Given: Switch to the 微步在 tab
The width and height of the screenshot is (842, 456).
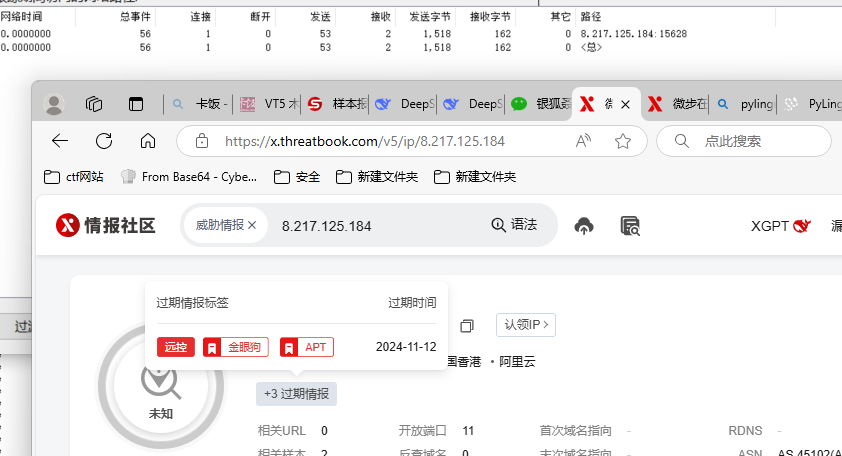Looking at the screenshot, I should pos(678,104).
